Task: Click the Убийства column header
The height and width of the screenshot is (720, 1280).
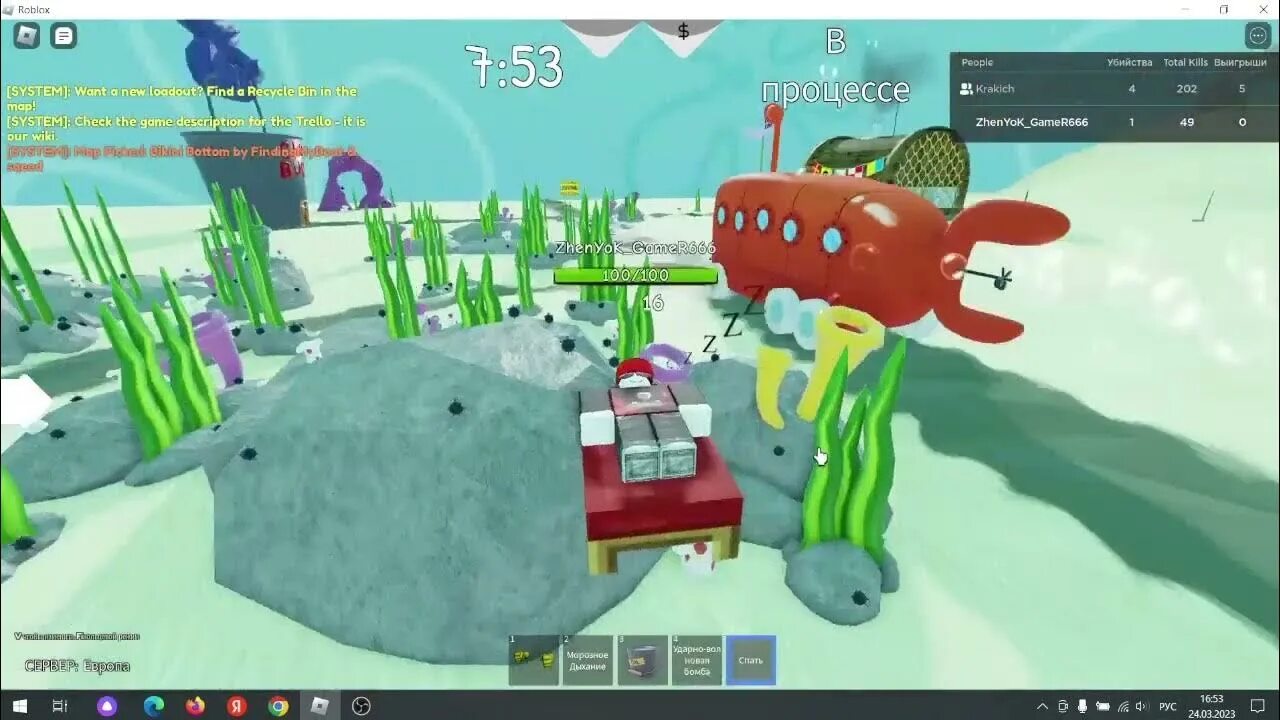Action: point(1129,62)
